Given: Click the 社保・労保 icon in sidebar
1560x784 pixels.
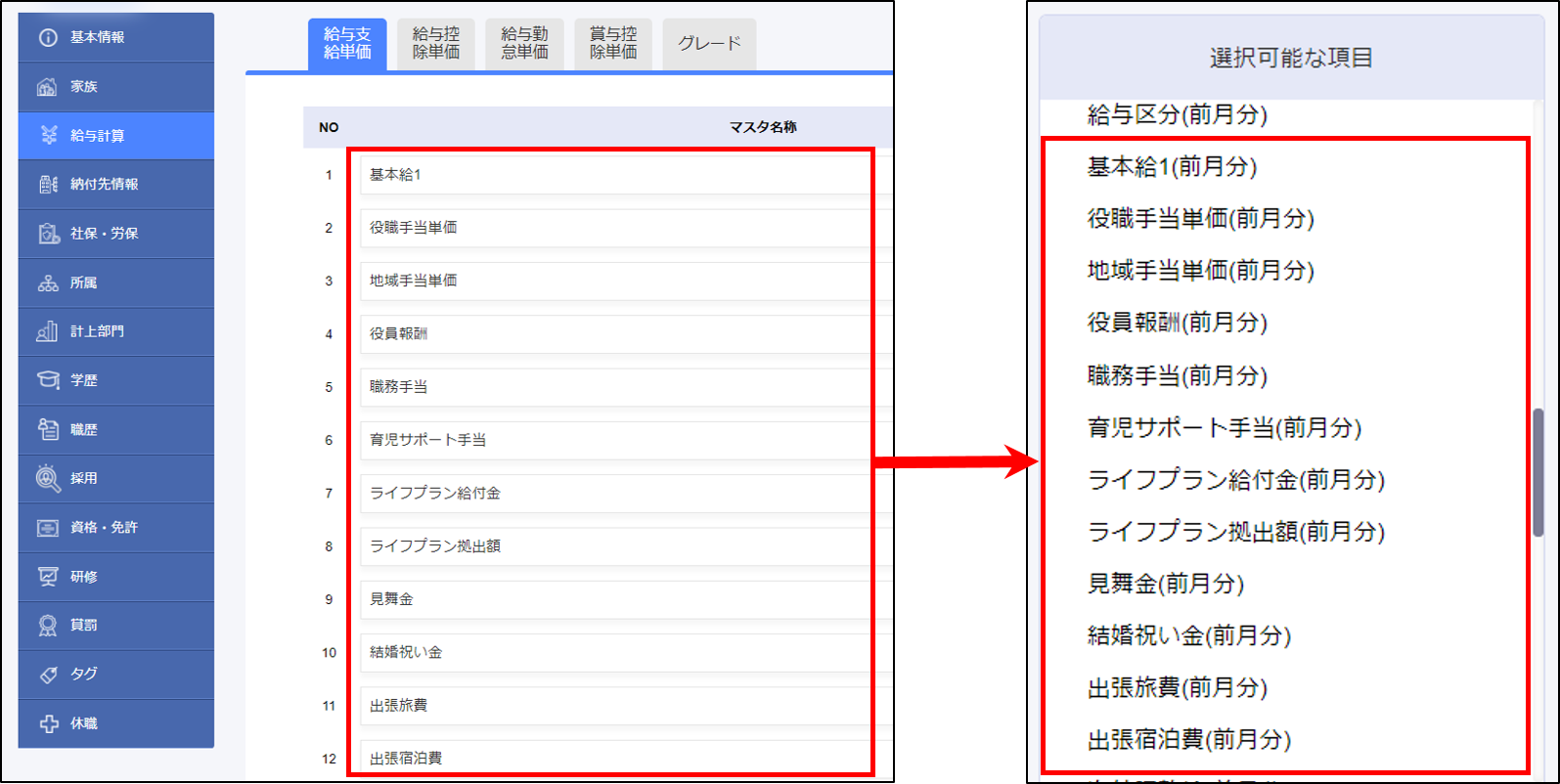Looking at the screenshot, I should (48, 234).
